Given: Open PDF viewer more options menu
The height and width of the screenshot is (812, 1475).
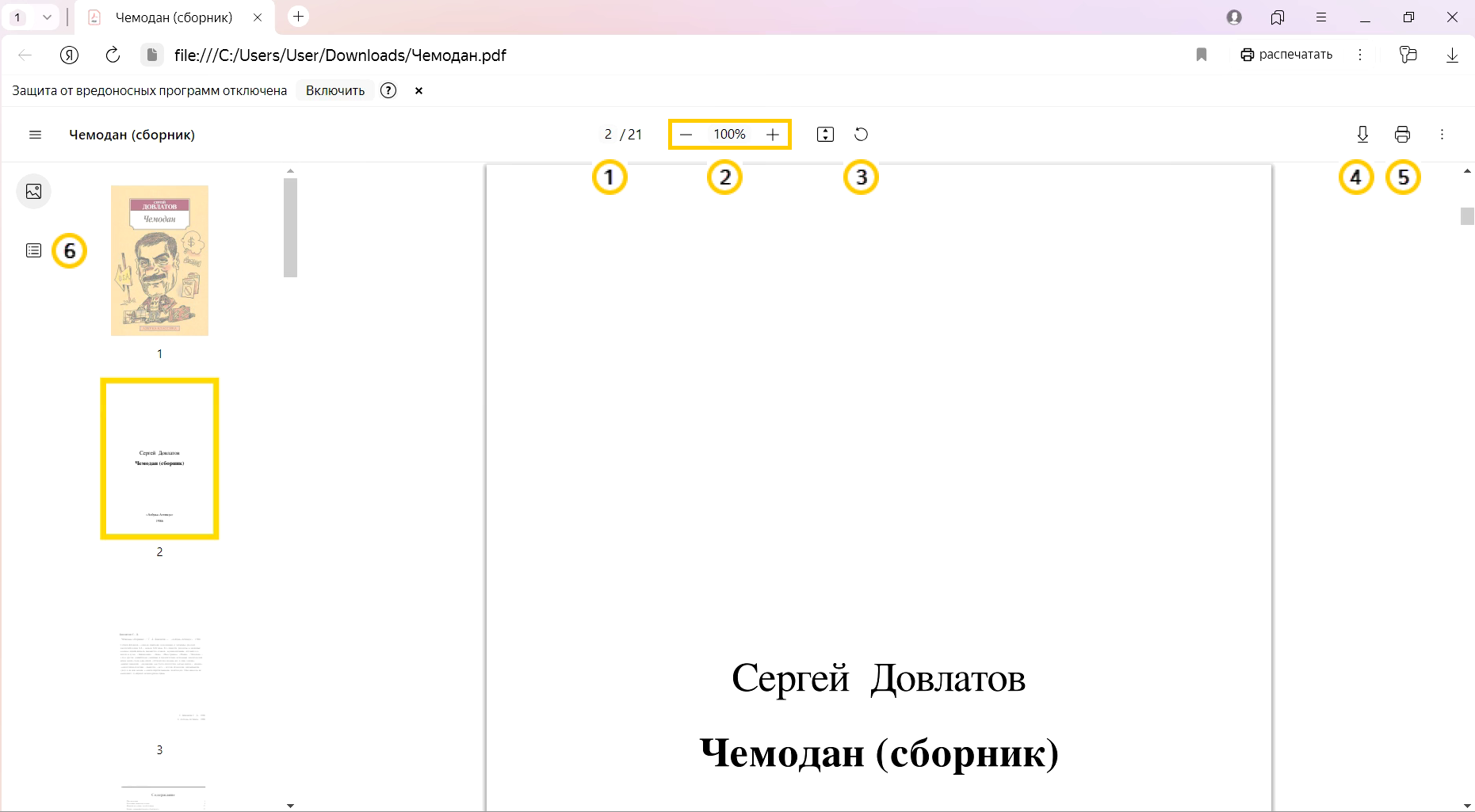Looking at the screenshot, I should (1442, 135).
